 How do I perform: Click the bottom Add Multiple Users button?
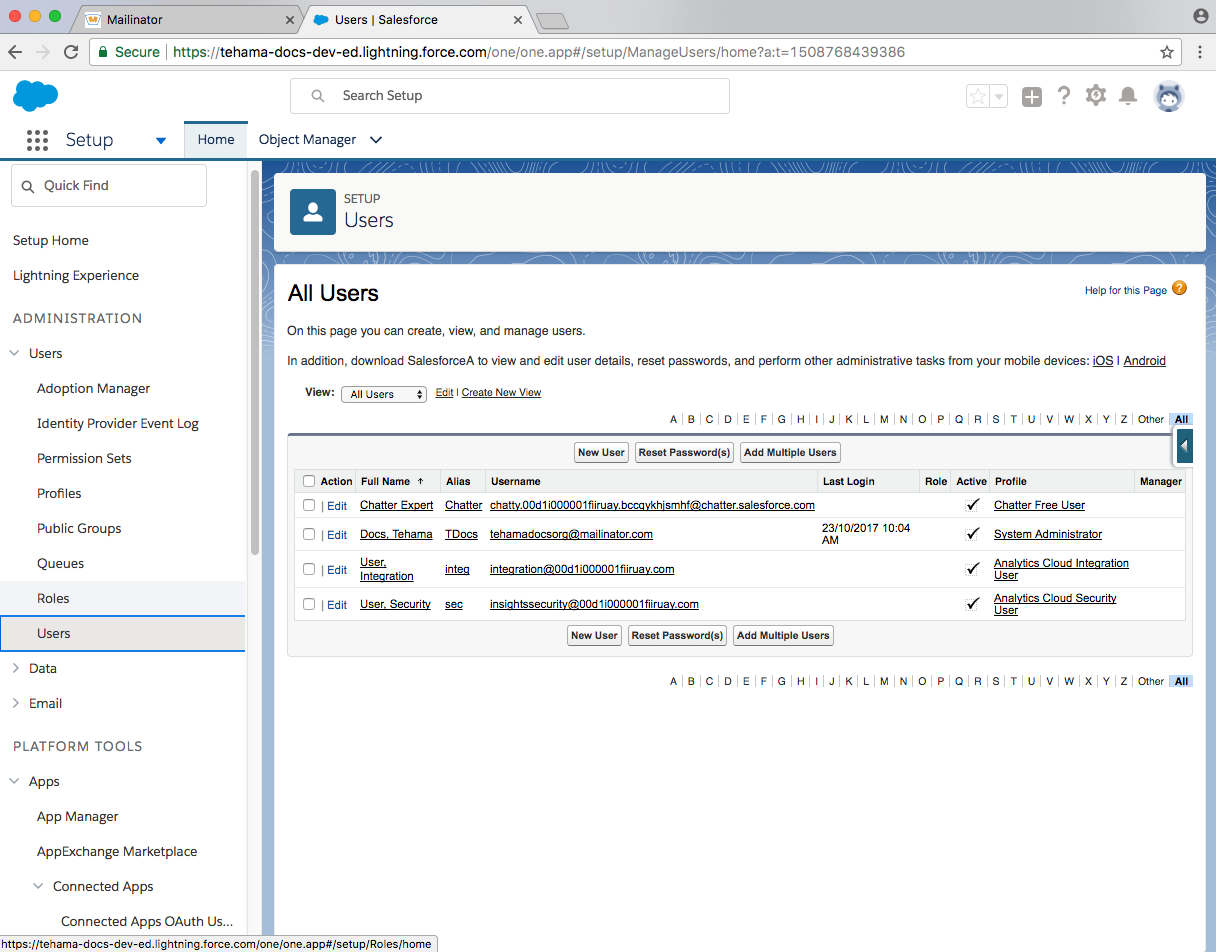click(x=783, y=635)
